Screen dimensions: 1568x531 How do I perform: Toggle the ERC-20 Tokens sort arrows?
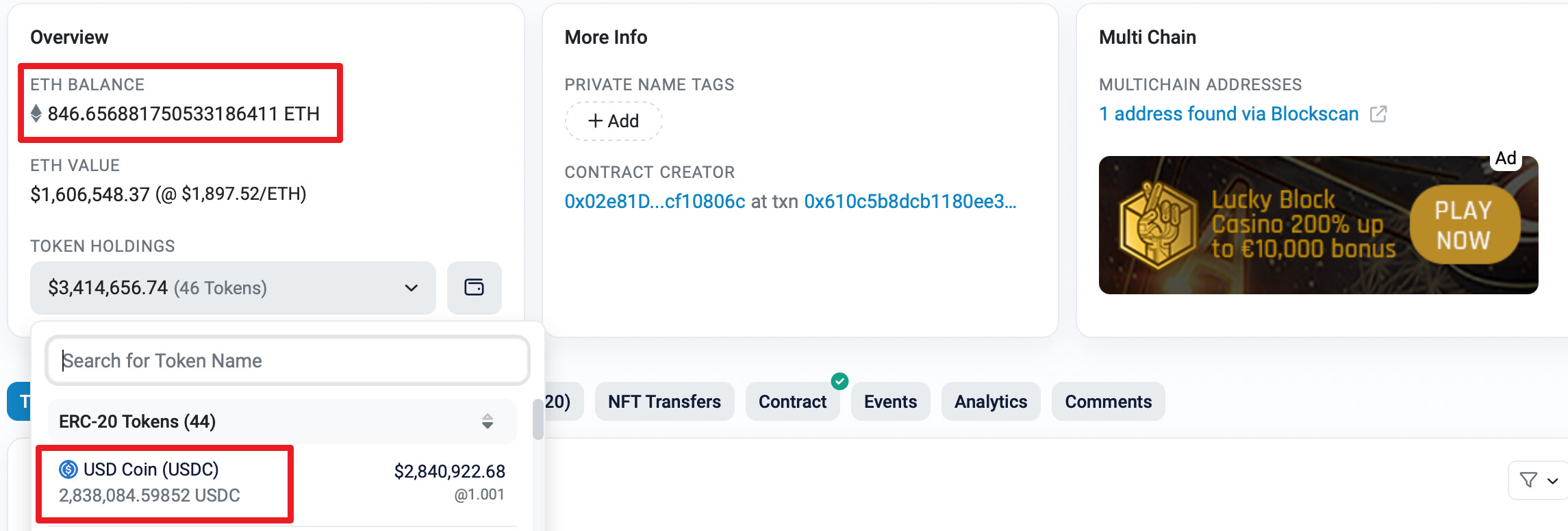487,422
